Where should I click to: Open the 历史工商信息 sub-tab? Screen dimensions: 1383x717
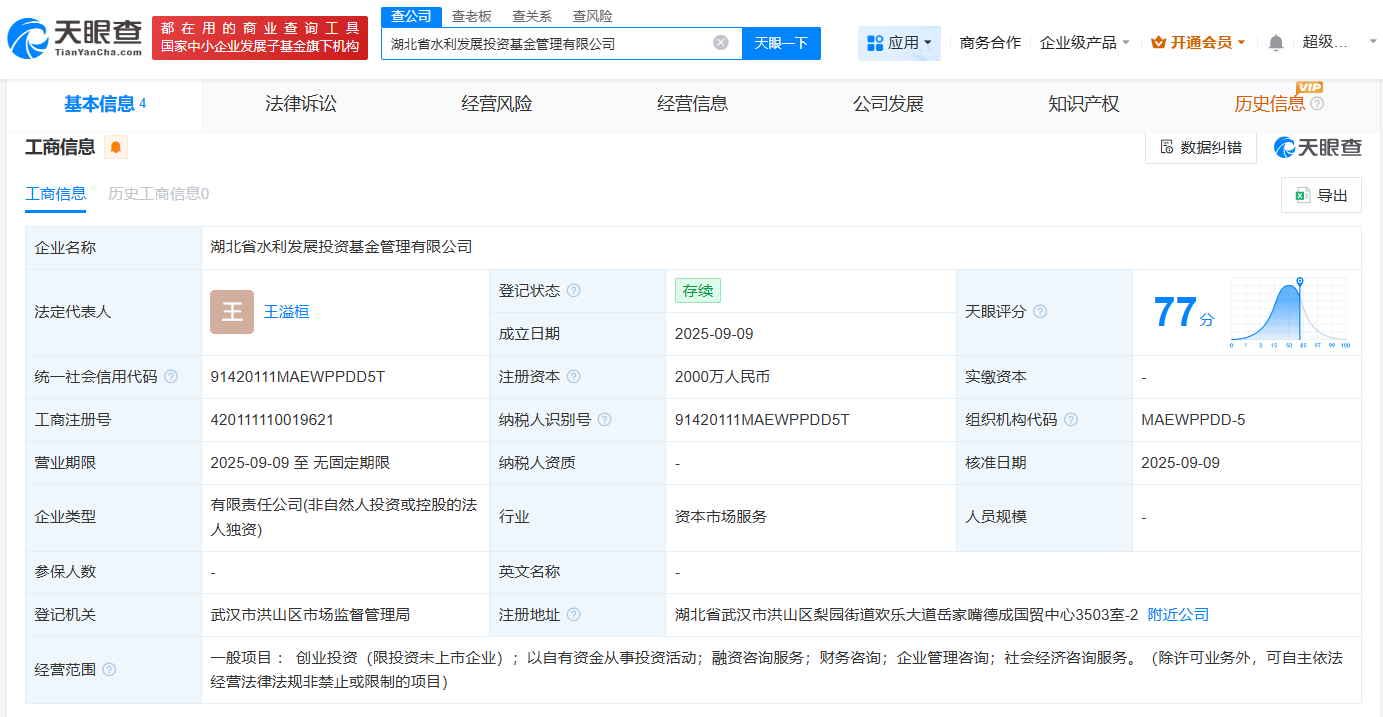(x=158, y=194)
